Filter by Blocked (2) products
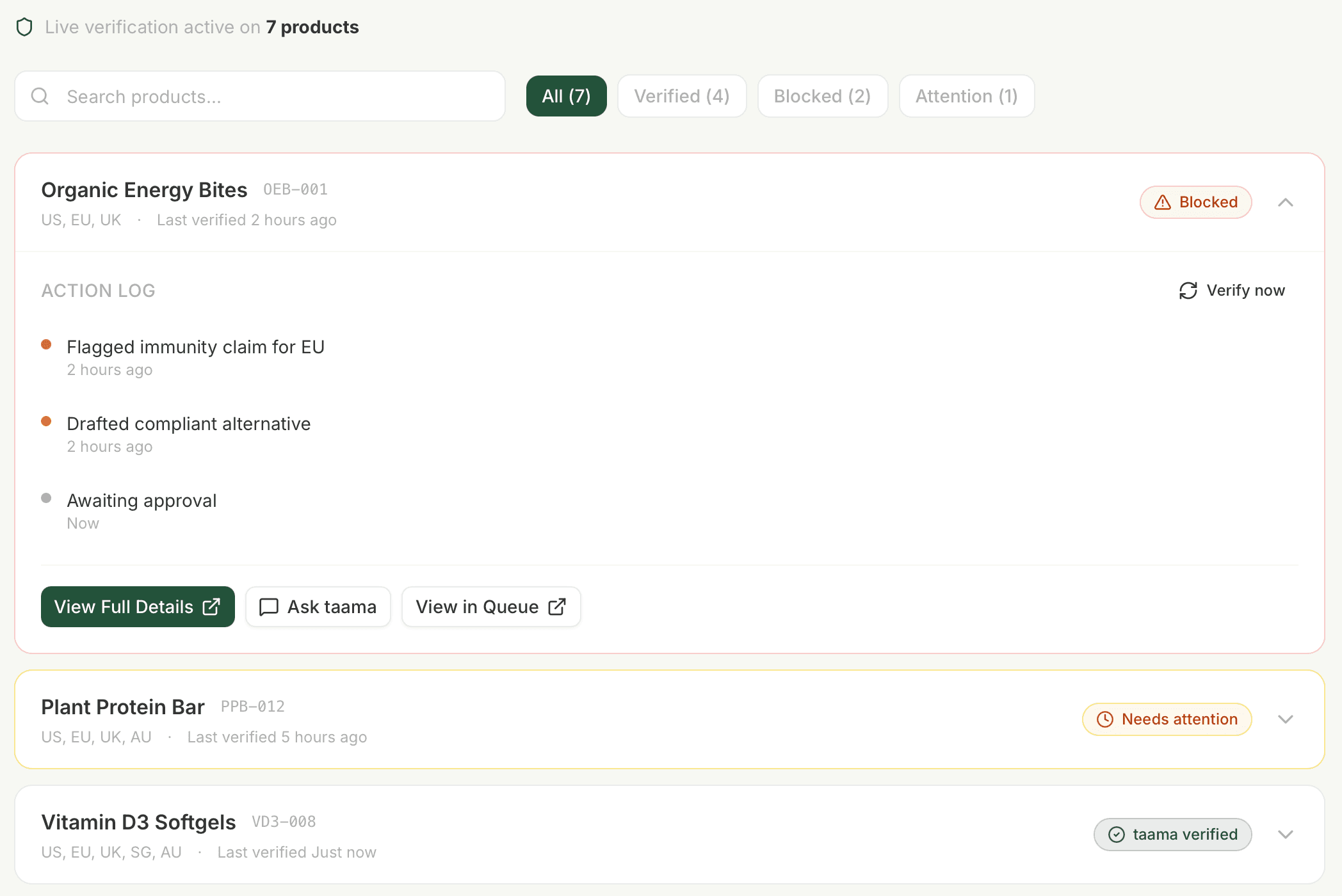The image size is (1342, 896). [822, 96]
